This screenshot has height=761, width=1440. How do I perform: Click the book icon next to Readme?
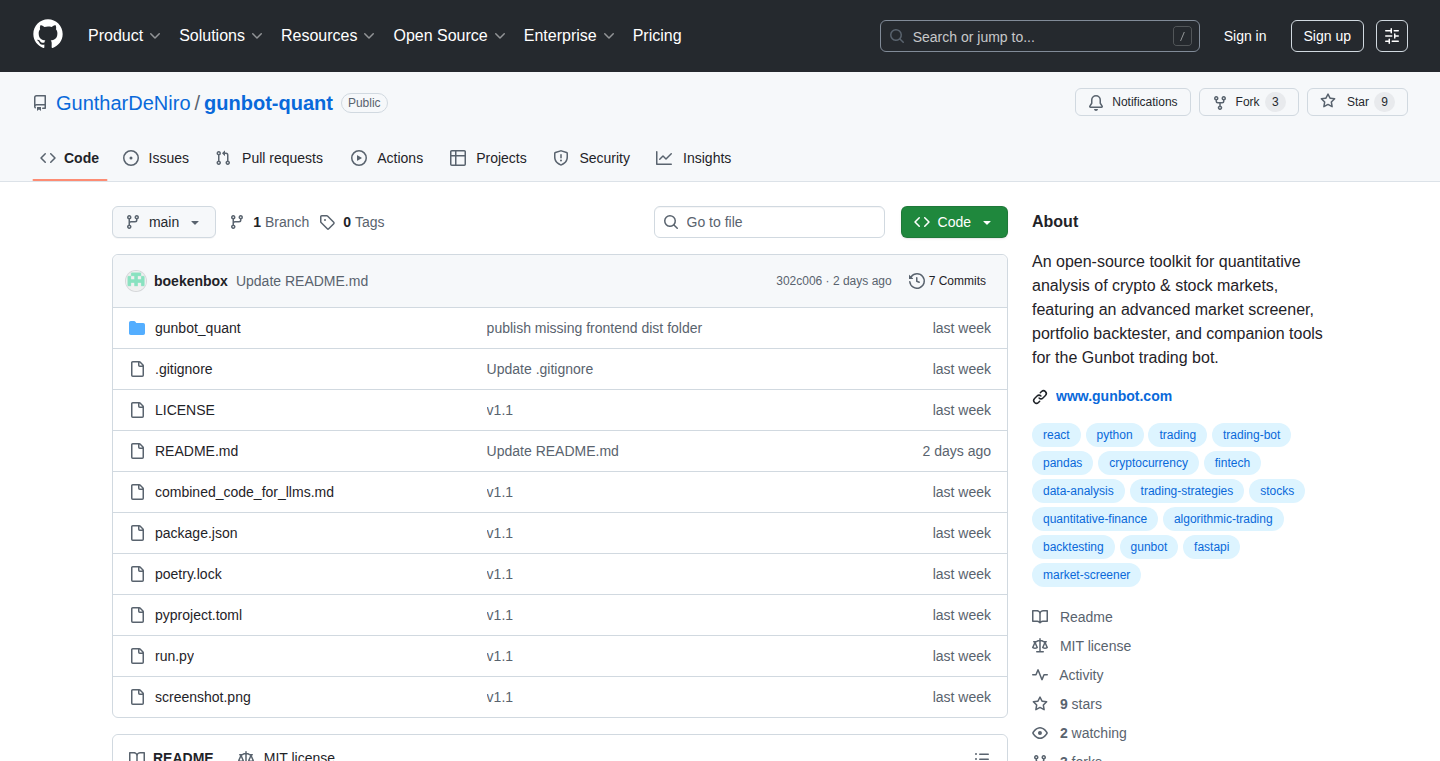pos(1040,617)
